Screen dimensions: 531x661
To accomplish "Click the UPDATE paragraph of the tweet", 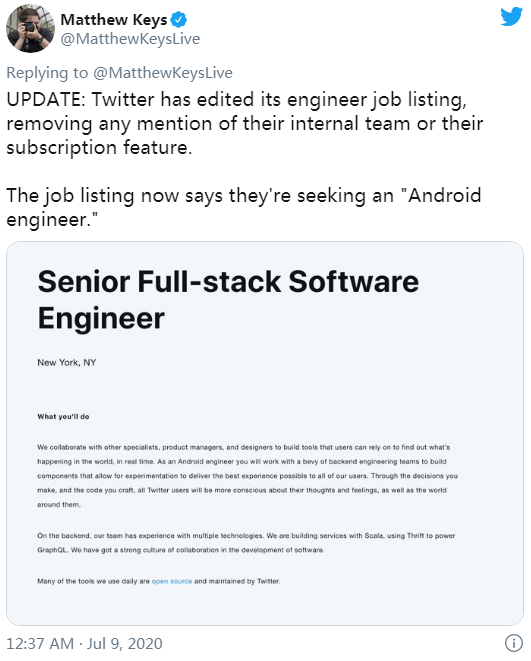I will pos(244,124).
